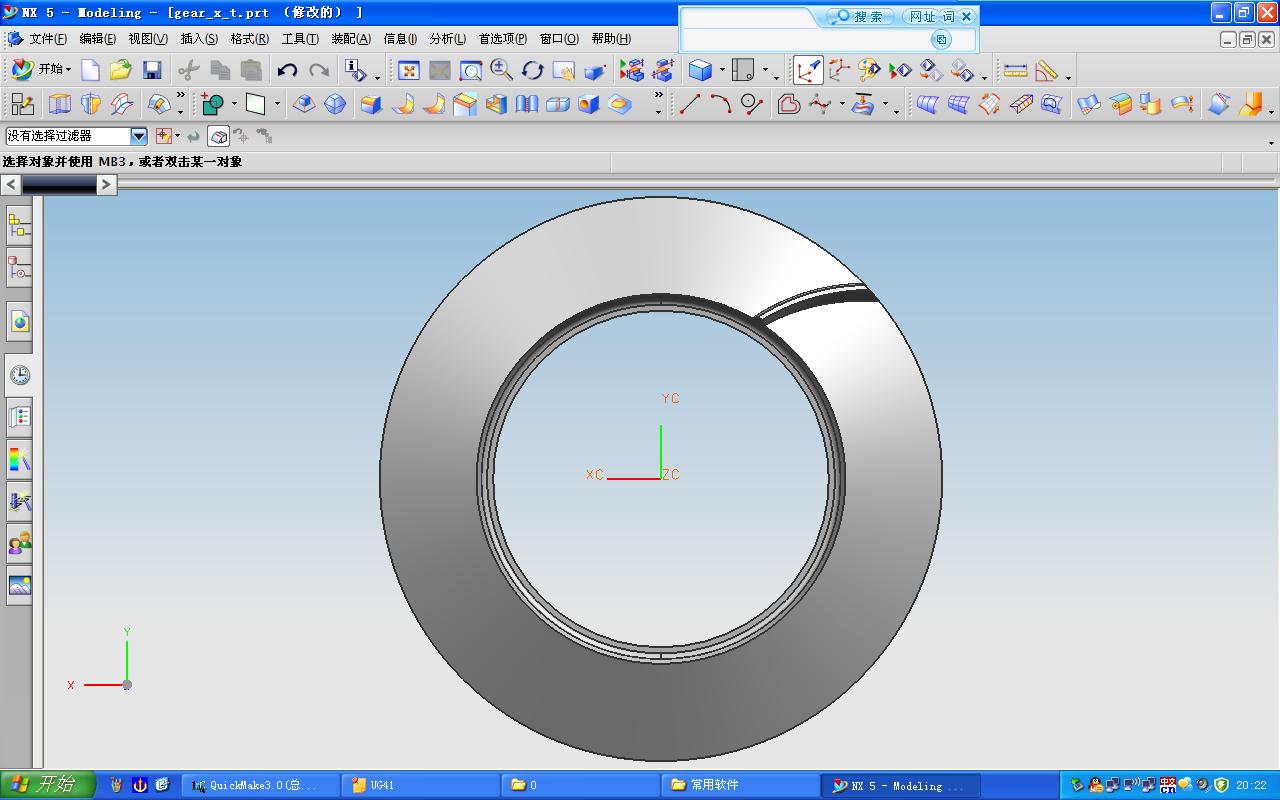This screenshot has width=1280, height=800.
Task: Click the Measure angle icon
Action: (x=1047, y=70)
